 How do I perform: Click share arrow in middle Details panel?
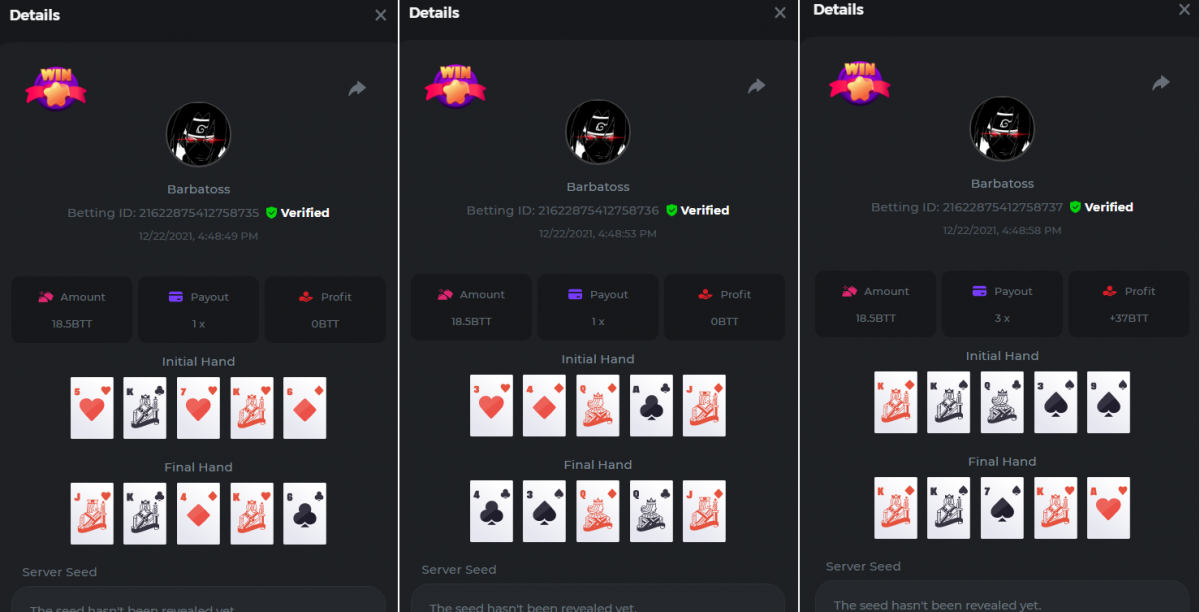click(757, 87)
